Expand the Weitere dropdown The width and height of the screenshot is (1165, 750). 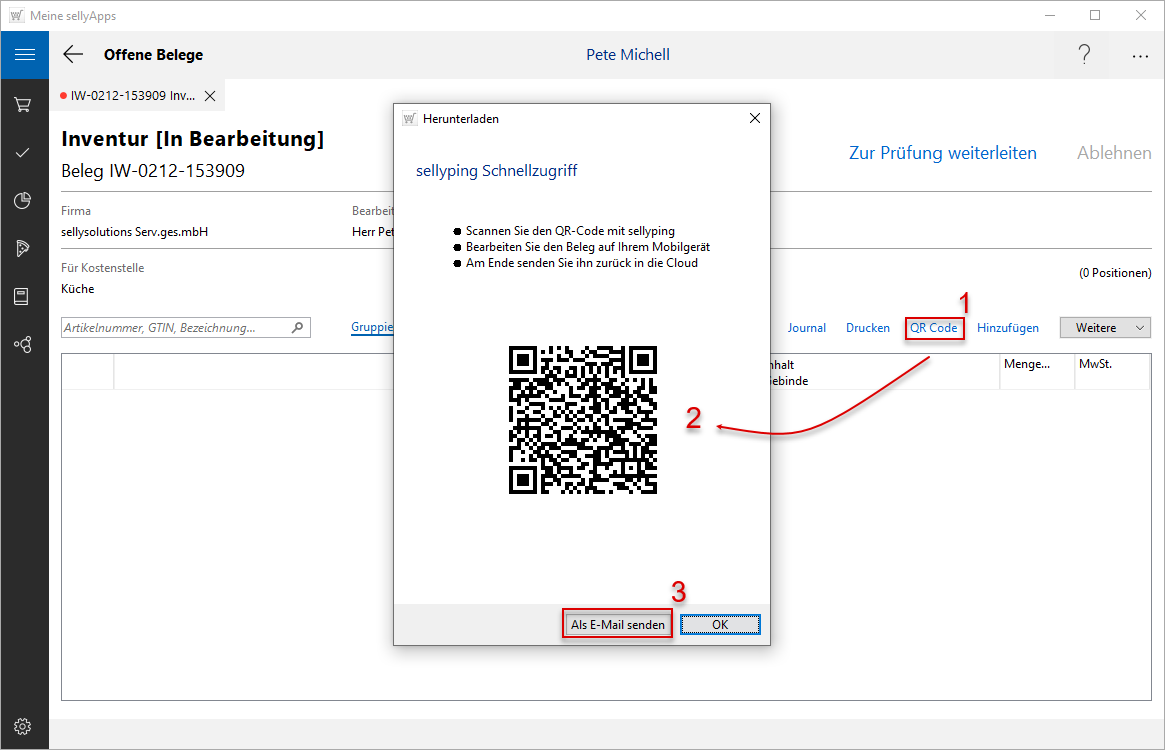click(1105, 328)
